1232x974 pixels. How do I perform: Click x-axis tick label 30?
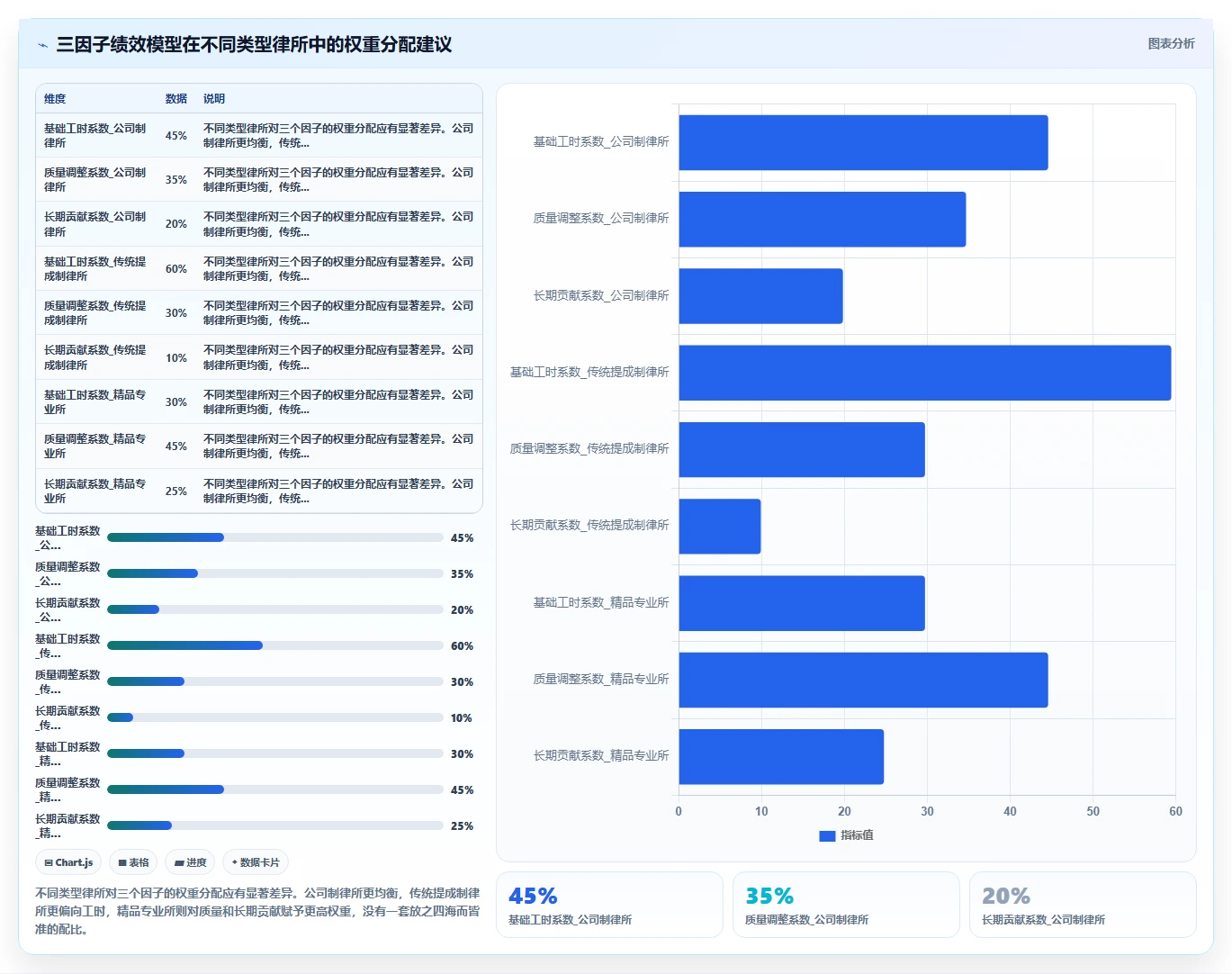point(927,811)
